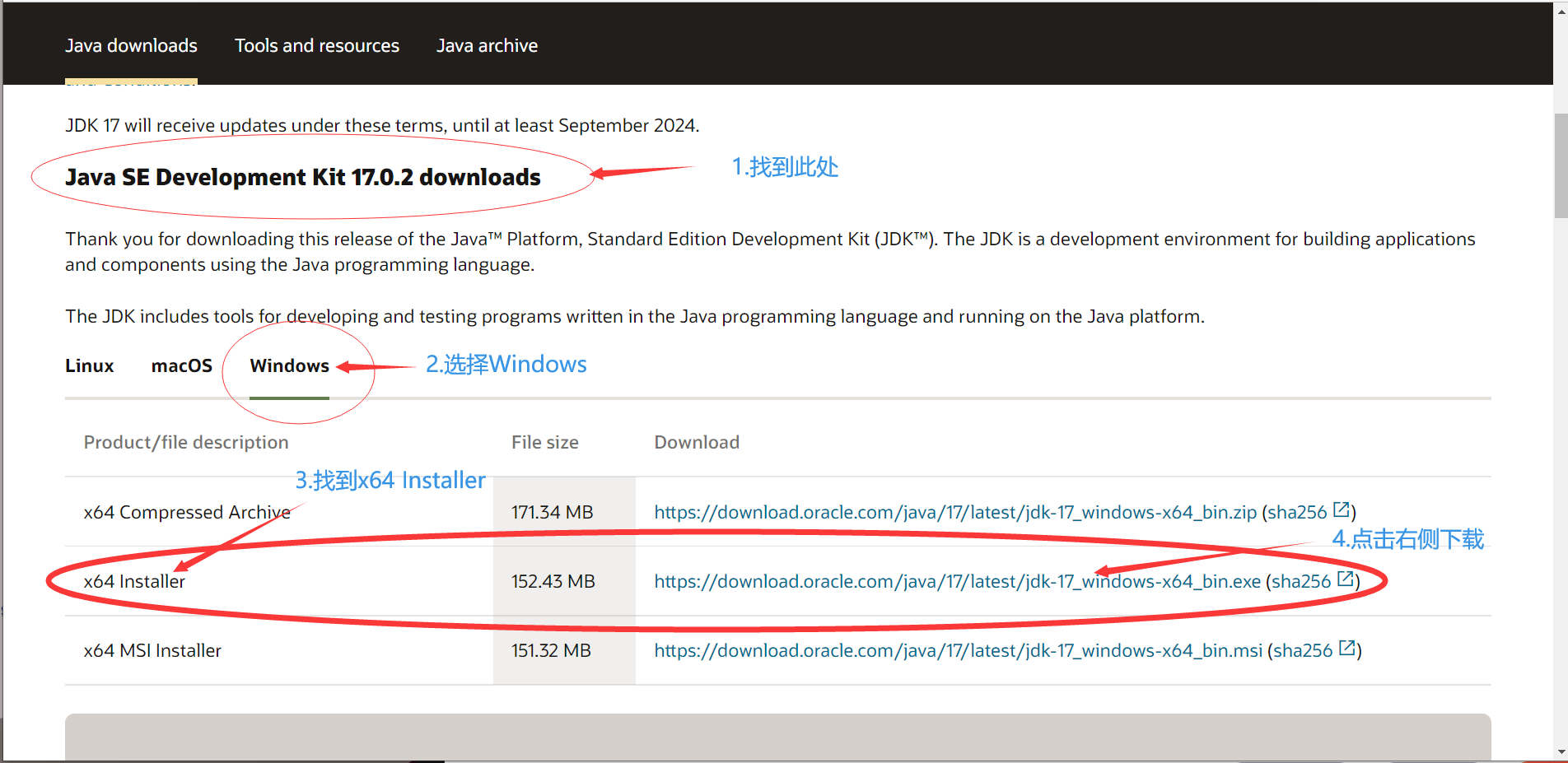The width and height of the screenshot is (1568, 763).
Task: Click the 151.32 MB file size
Action: click(x=551, y=650)
